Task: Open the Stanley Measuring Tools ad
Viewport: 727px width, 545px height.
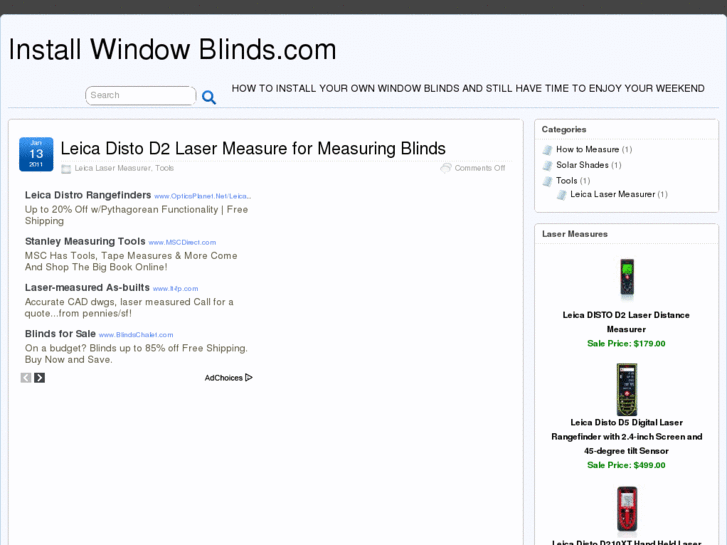Action: [85, 241]
